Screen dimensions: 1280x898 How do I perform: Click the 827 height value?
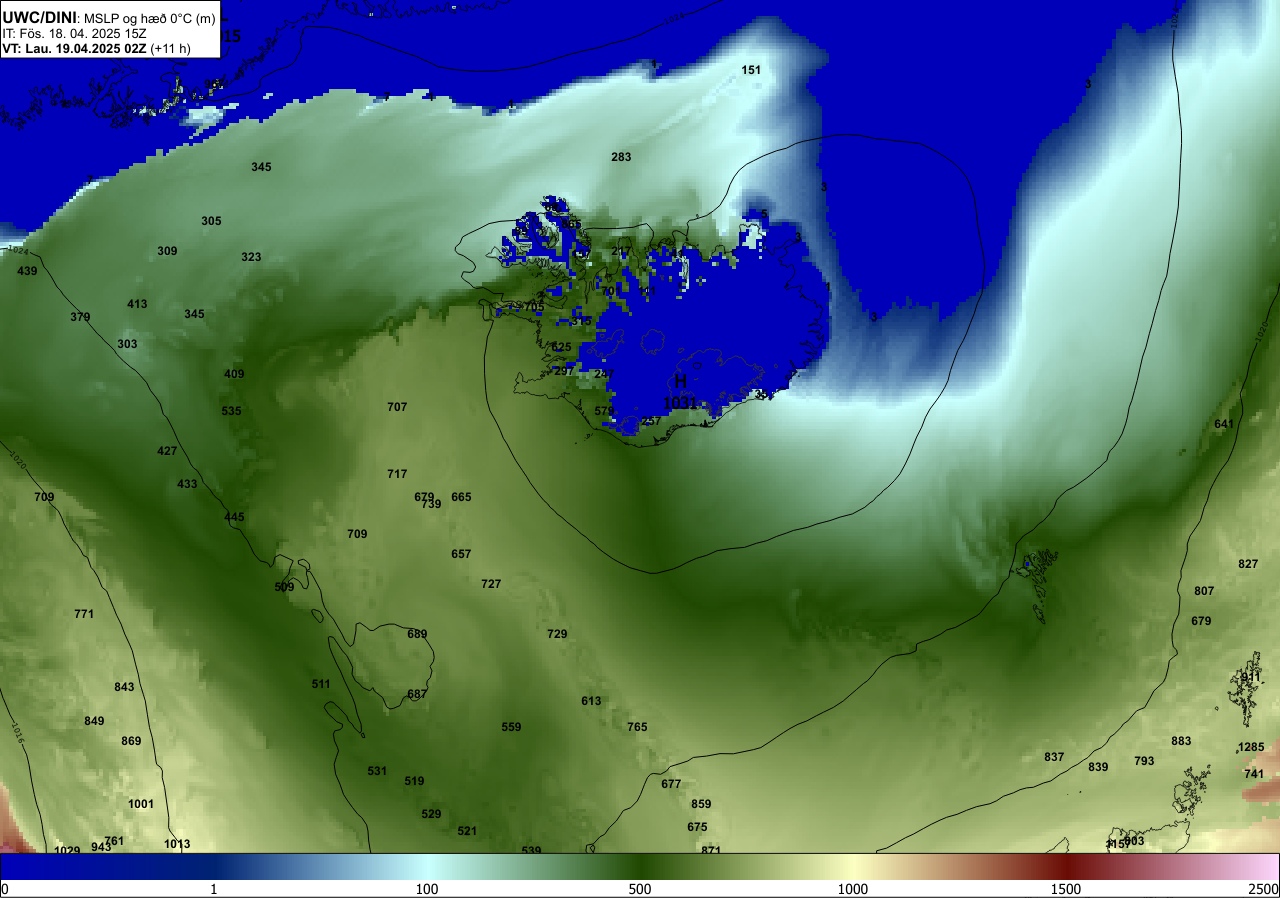point(1248,564)
